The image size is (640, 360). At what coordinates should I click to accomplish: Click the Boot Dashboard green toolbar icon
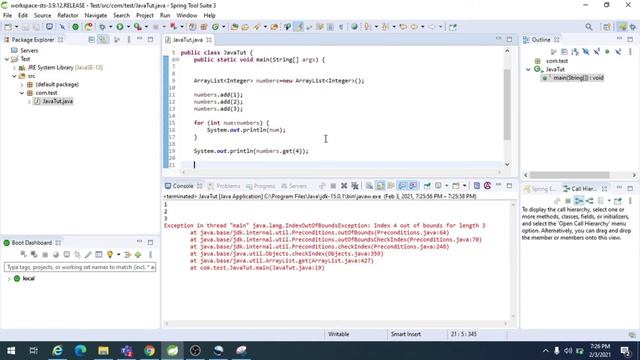(75, 27)
